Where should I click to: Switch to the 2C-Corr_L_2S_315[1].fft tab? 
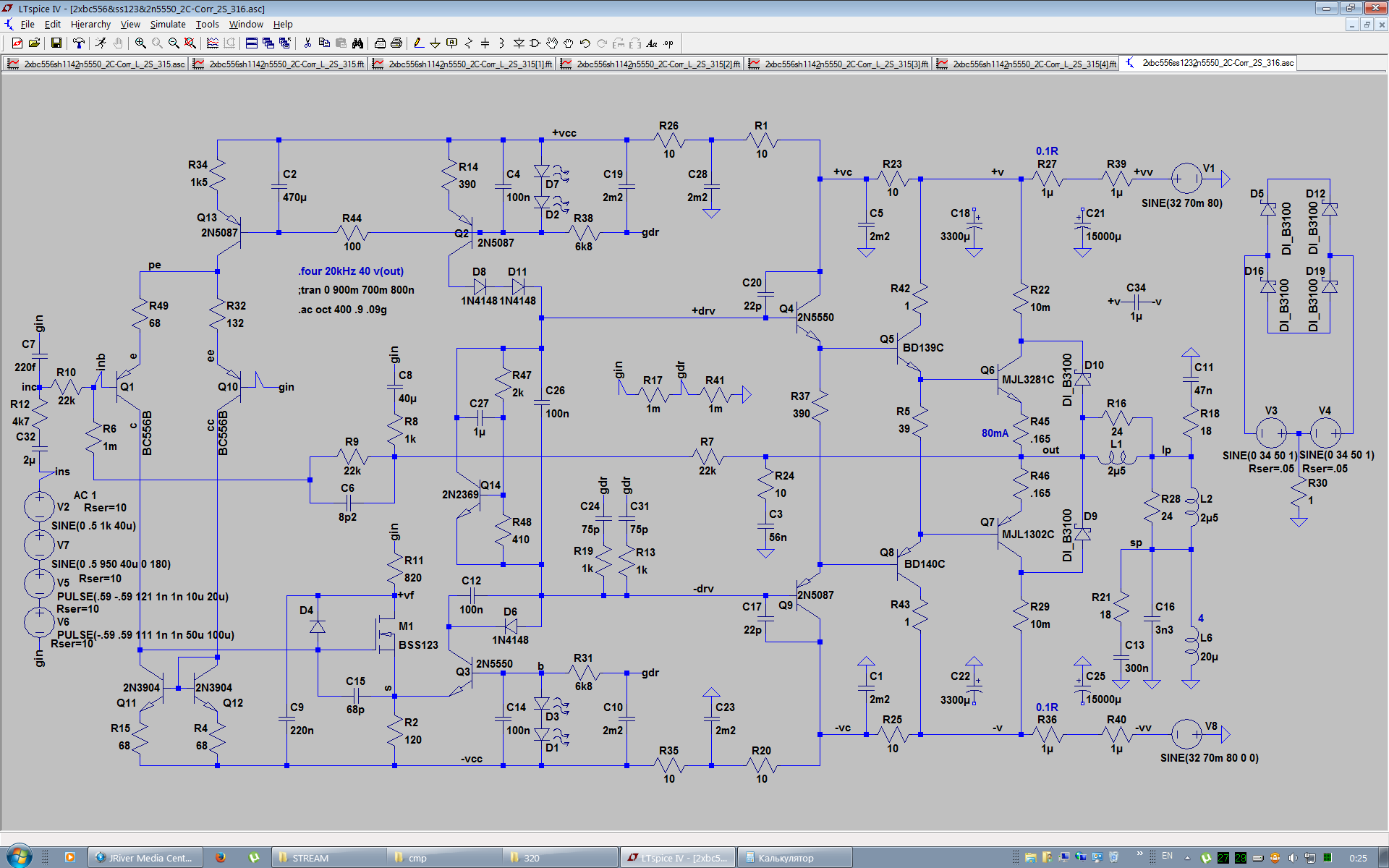(462, 64)
